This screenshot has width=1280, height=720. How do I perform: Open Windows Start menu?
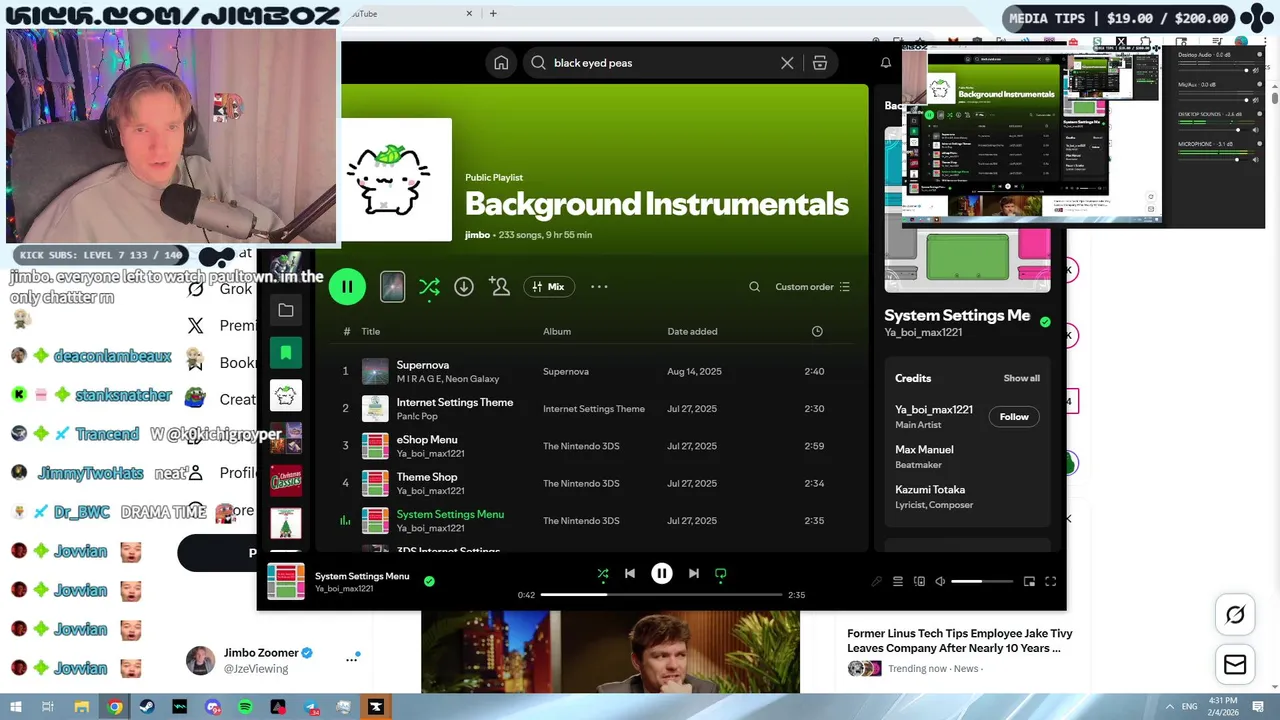pyautogui.click(x=16, y=707)
